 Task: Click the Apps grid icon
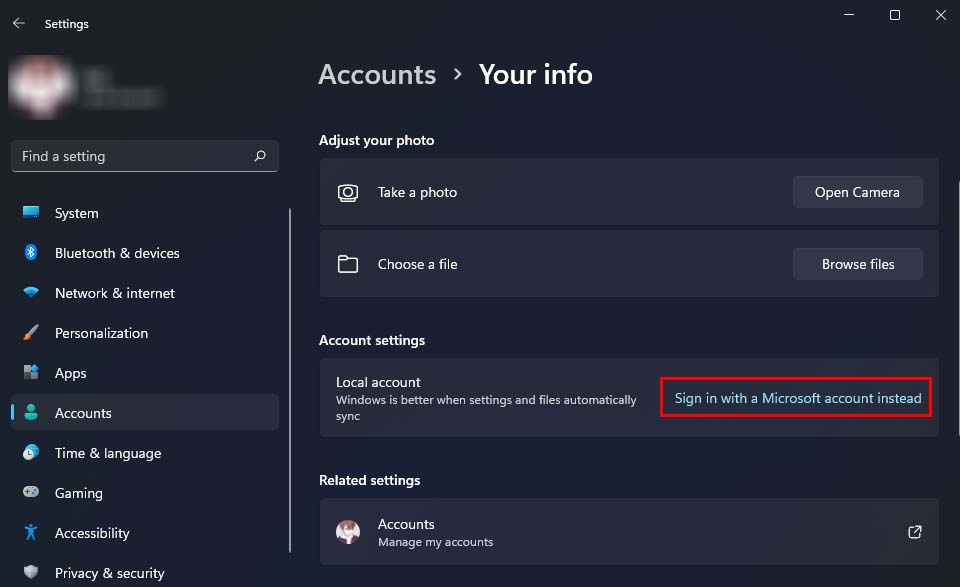(31, 372)
